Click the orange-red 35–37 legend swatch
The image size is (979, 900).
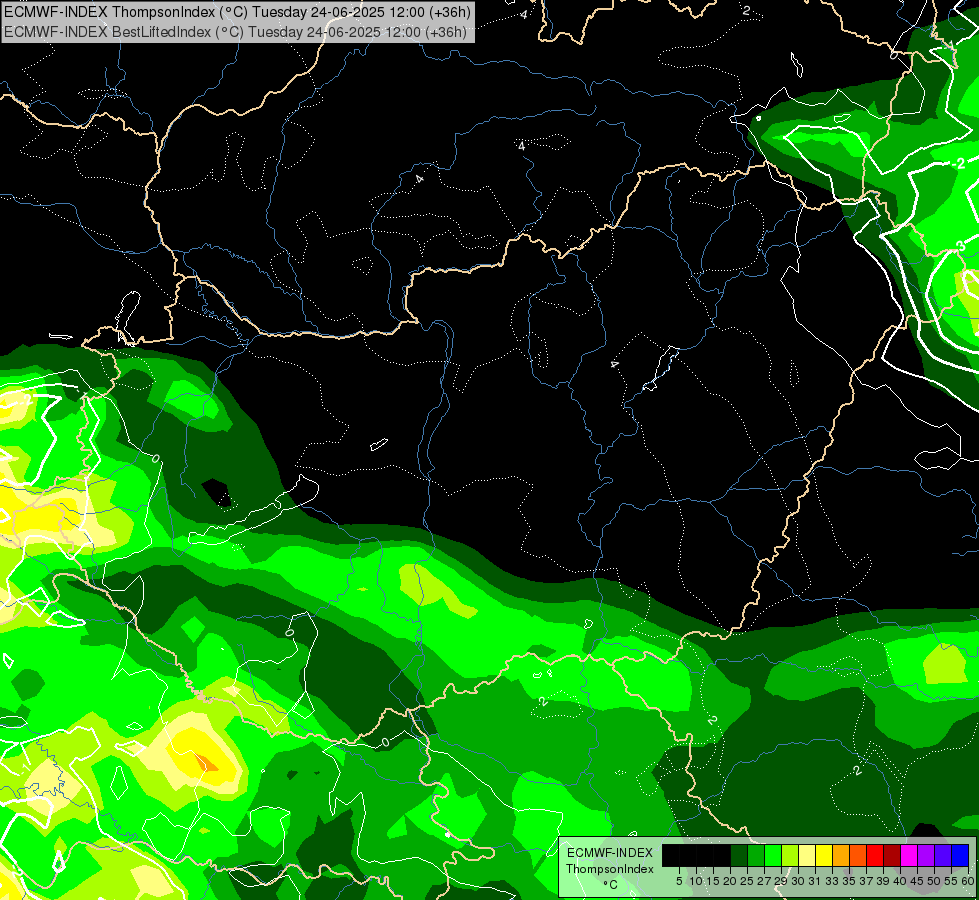858,855
